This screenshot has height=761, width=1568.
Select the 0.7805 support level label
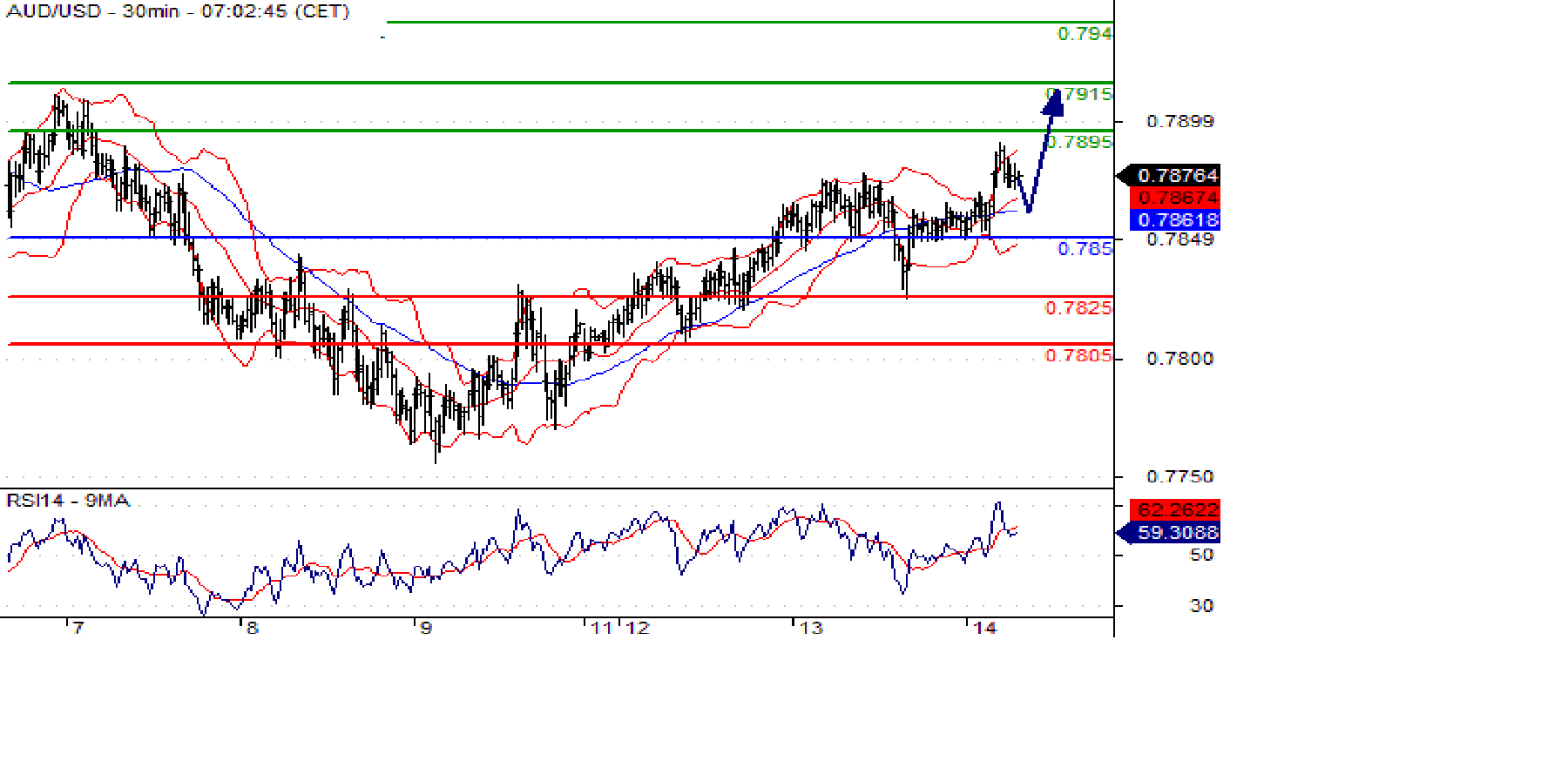(1078, 356)
